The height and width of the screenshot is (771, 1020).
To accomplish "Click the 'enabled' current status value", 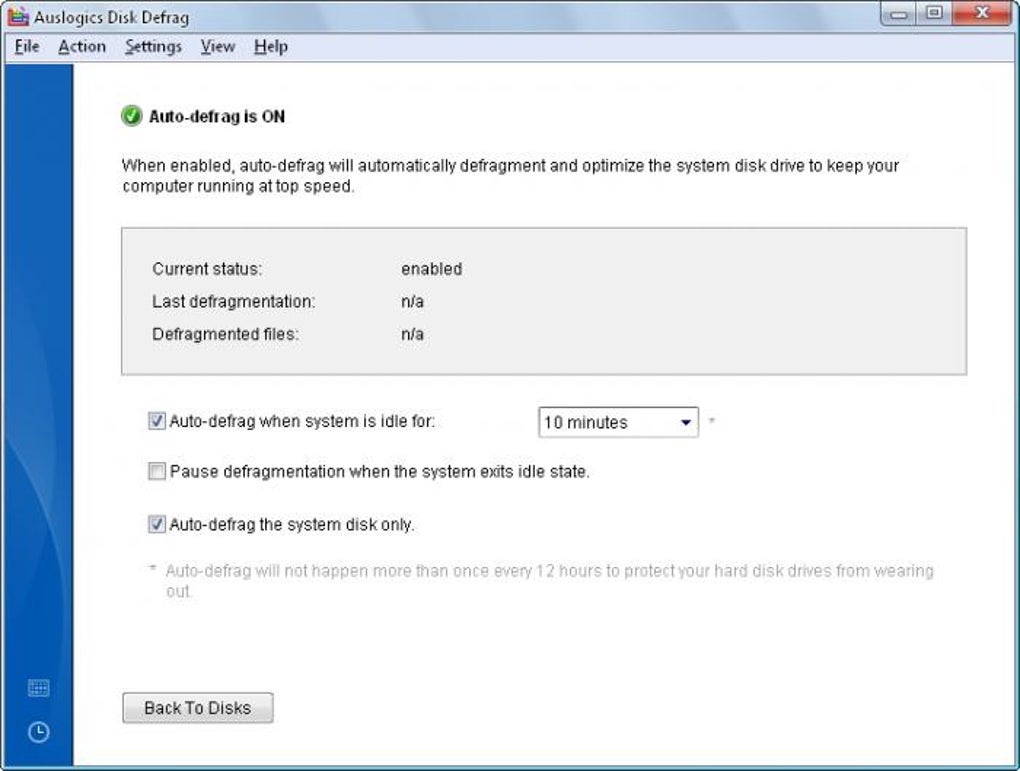I will pos(431,269).
